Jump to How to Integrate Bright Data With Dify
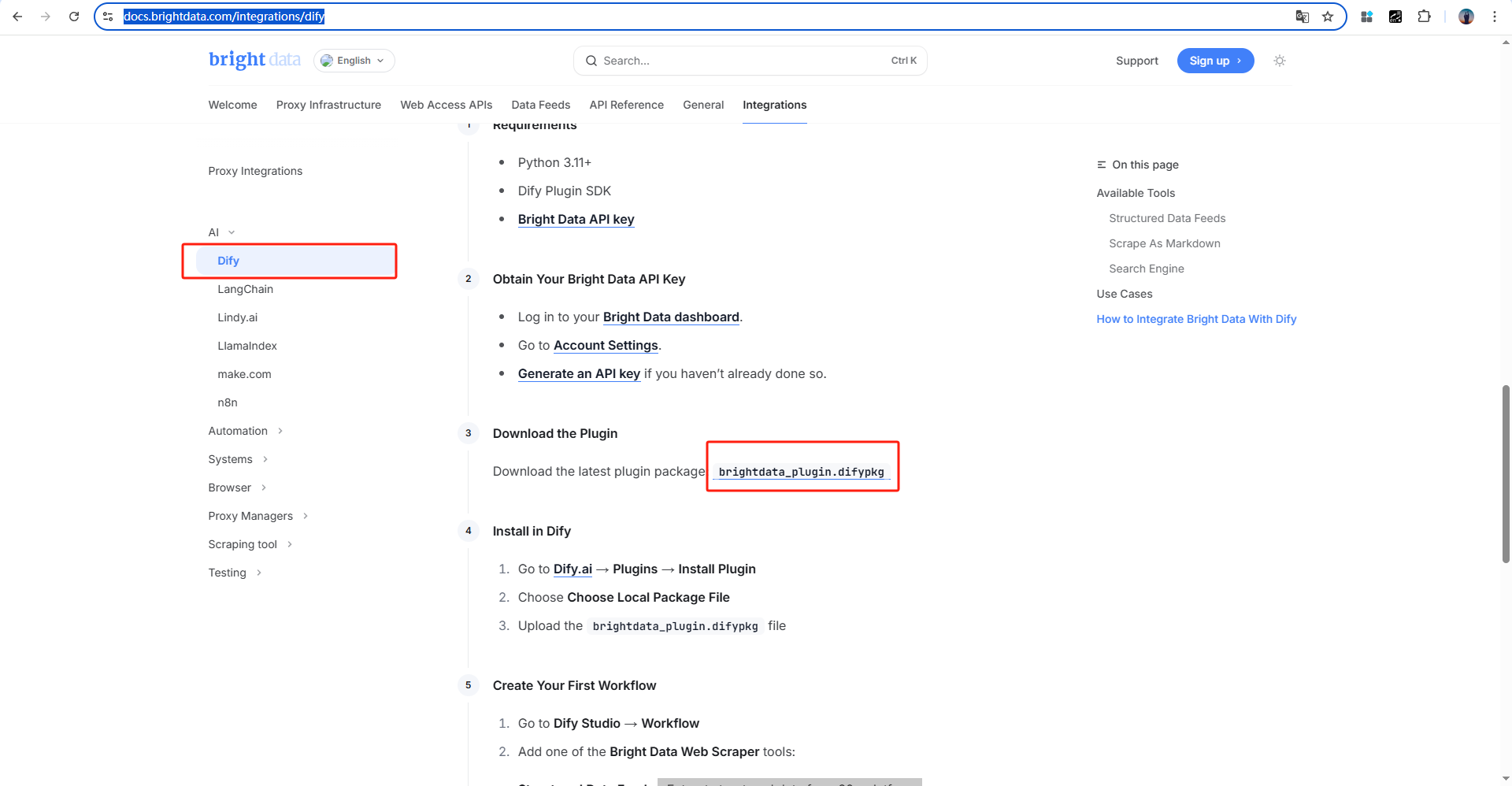Screen dimensions: 1512x786 pos(1196,319)
